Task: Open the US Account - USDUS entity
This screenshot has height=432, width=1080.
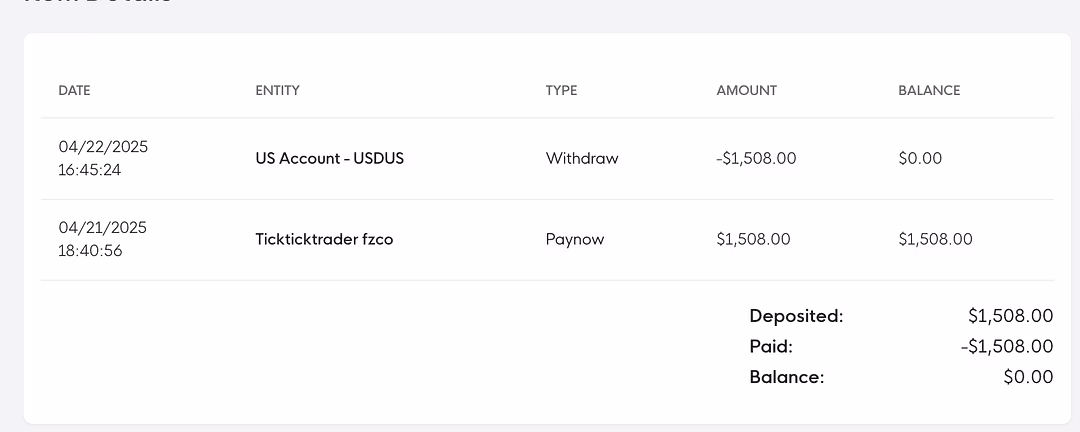Action: 329,158
